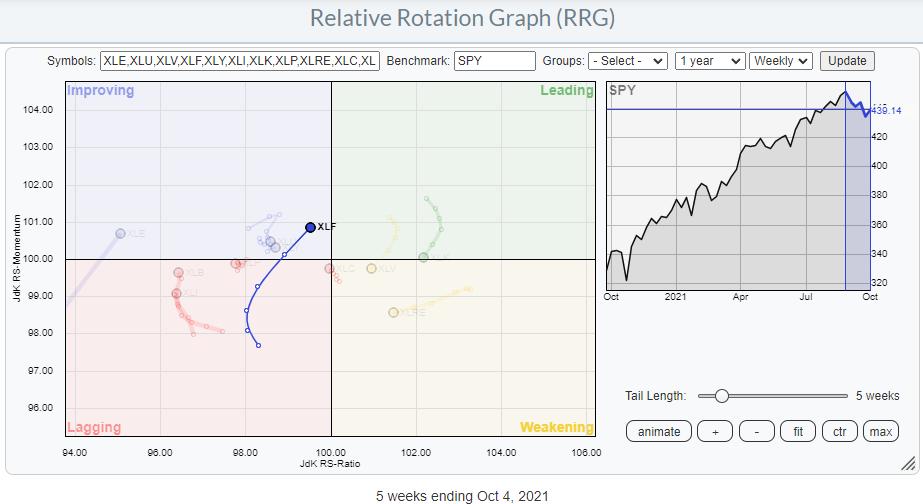
Task: Click the XLF data point marker
Action: coord(310,227)
